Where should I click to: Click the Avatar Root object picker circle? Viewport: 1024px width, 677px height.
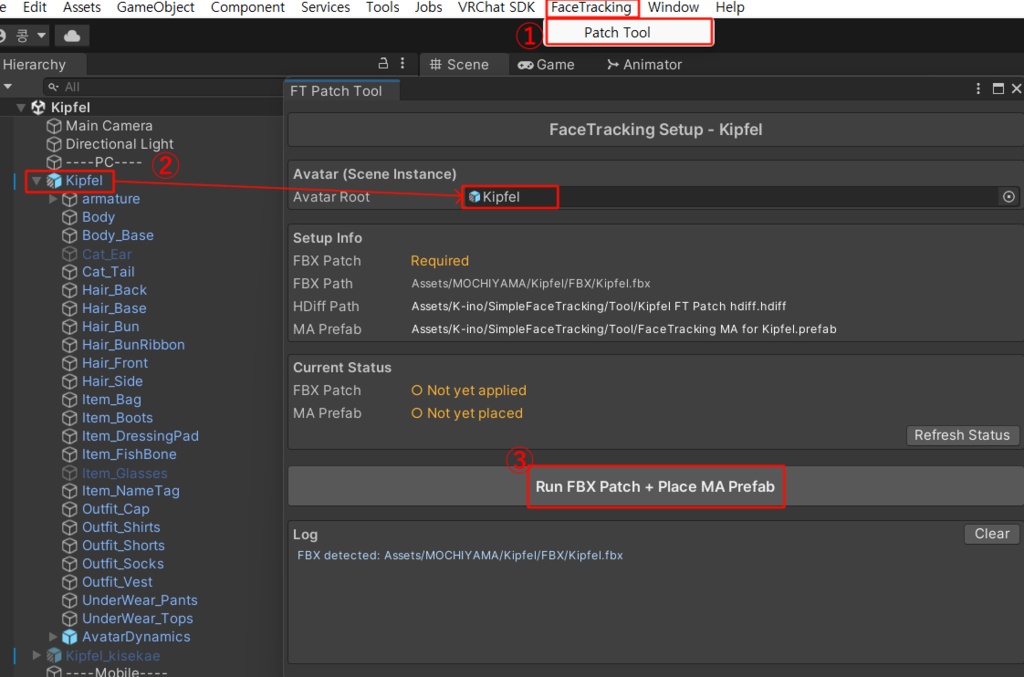[x=1008, y=197]
